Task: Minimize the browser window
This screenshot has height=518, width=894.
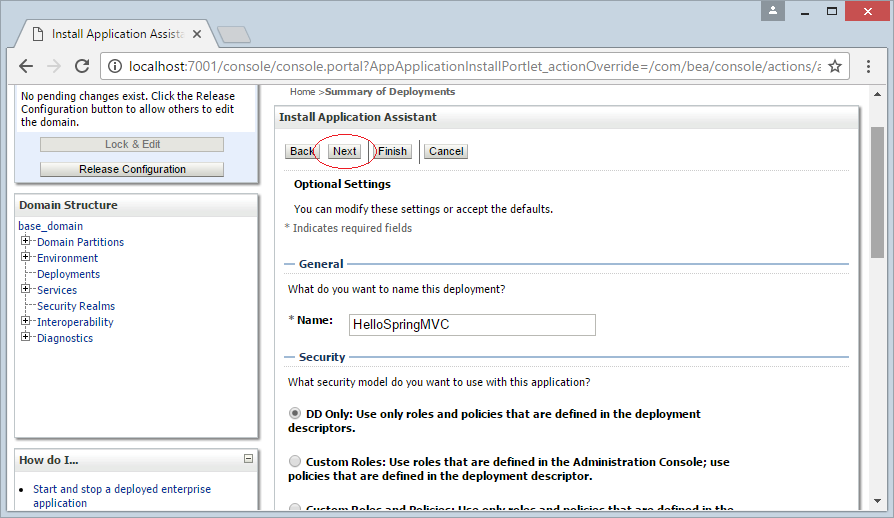Action: coord(805,11)
